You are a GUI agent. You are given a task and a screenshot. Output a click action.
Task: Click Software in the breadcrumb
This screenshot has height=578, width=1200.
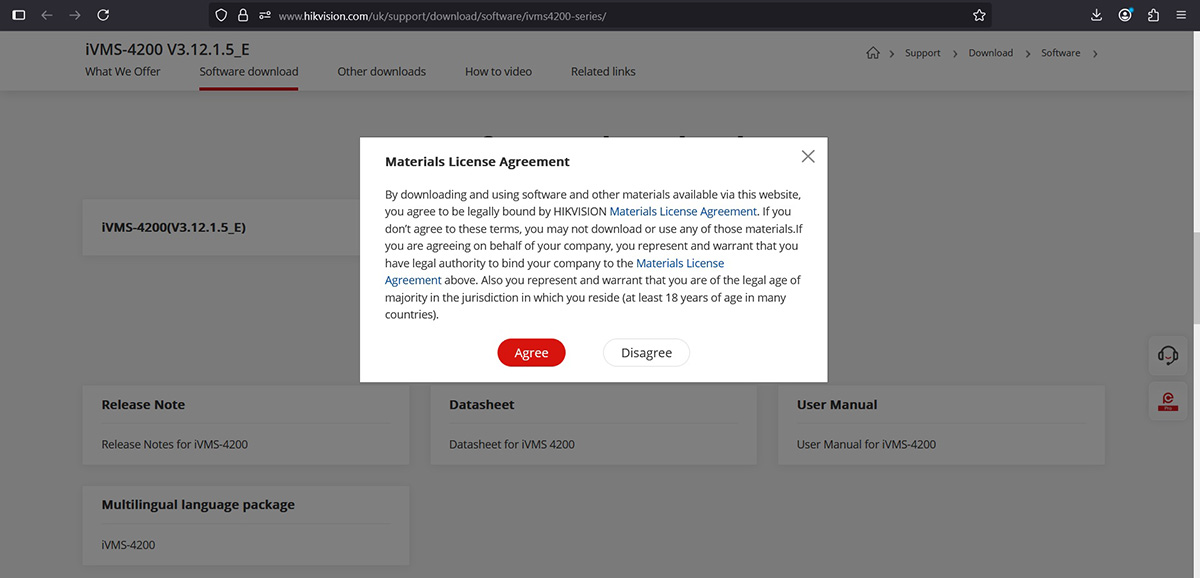coord(1060,53)
